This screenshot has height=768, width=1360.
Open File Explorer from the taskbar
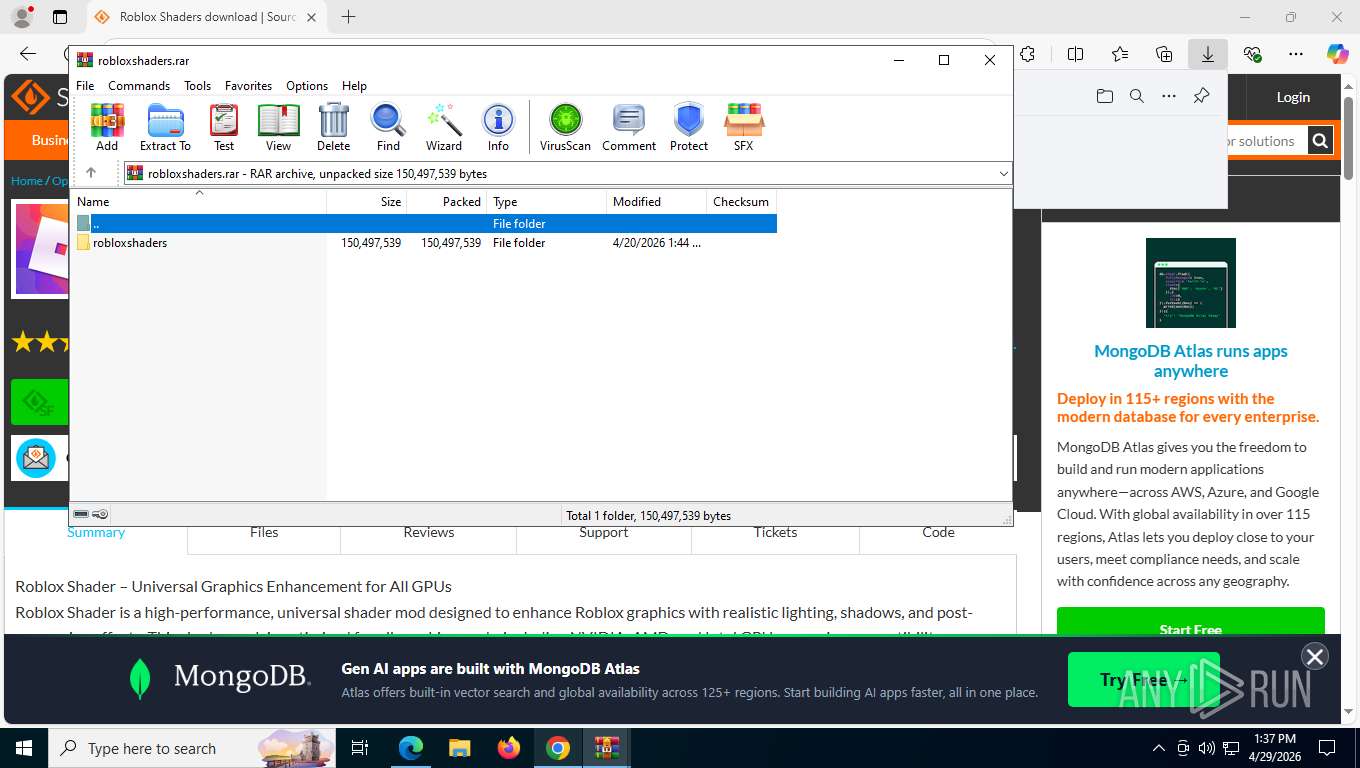[x=459, y=748]
